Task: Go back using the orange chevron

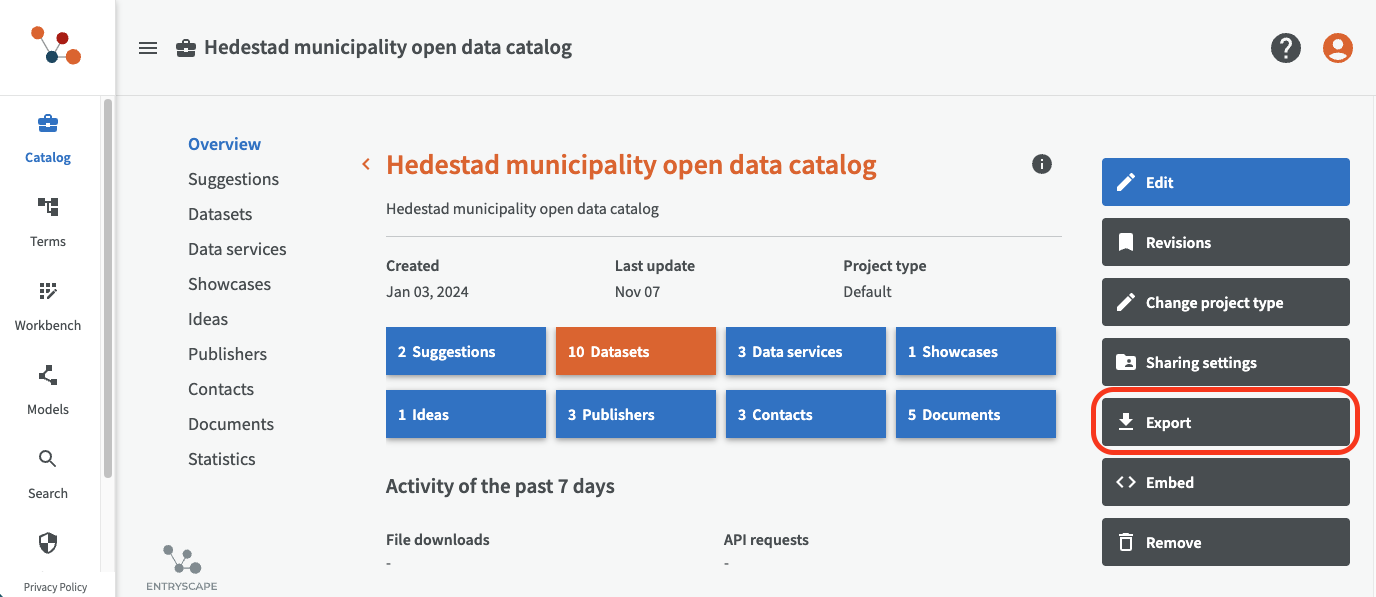Action: coord(367,164)
